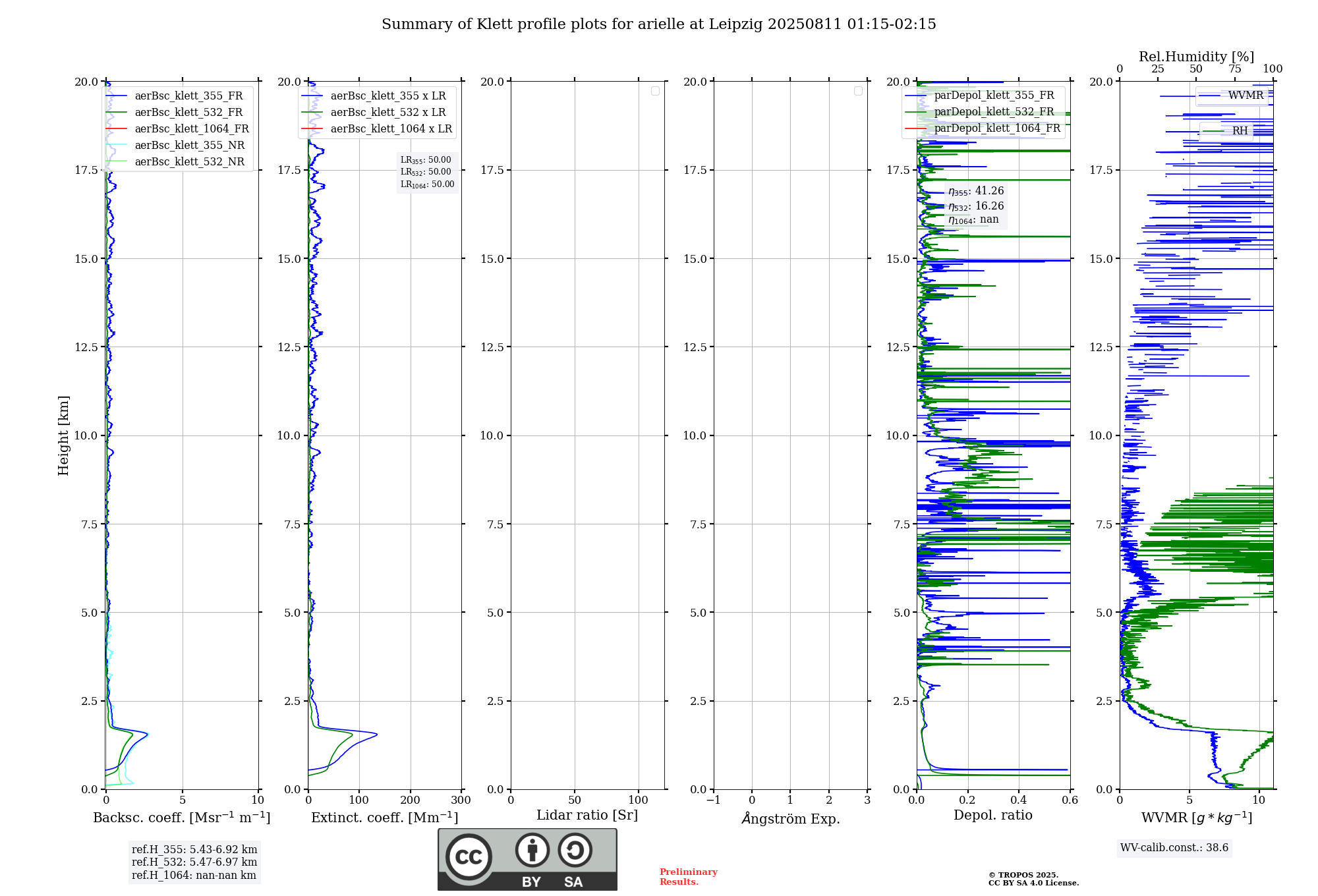Click the SA share-alike circular arrow icon

click(x=575, y=850)
